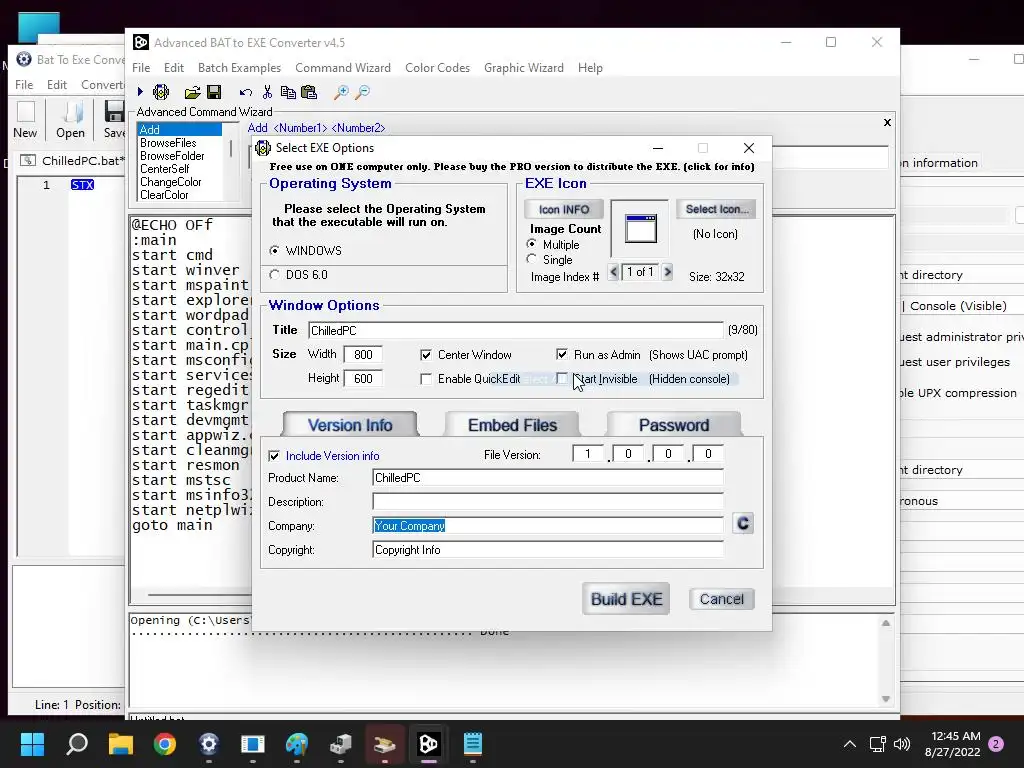Viewport: 1024px width, 768px height.
Task: Click the Company field
Action: 548,526
